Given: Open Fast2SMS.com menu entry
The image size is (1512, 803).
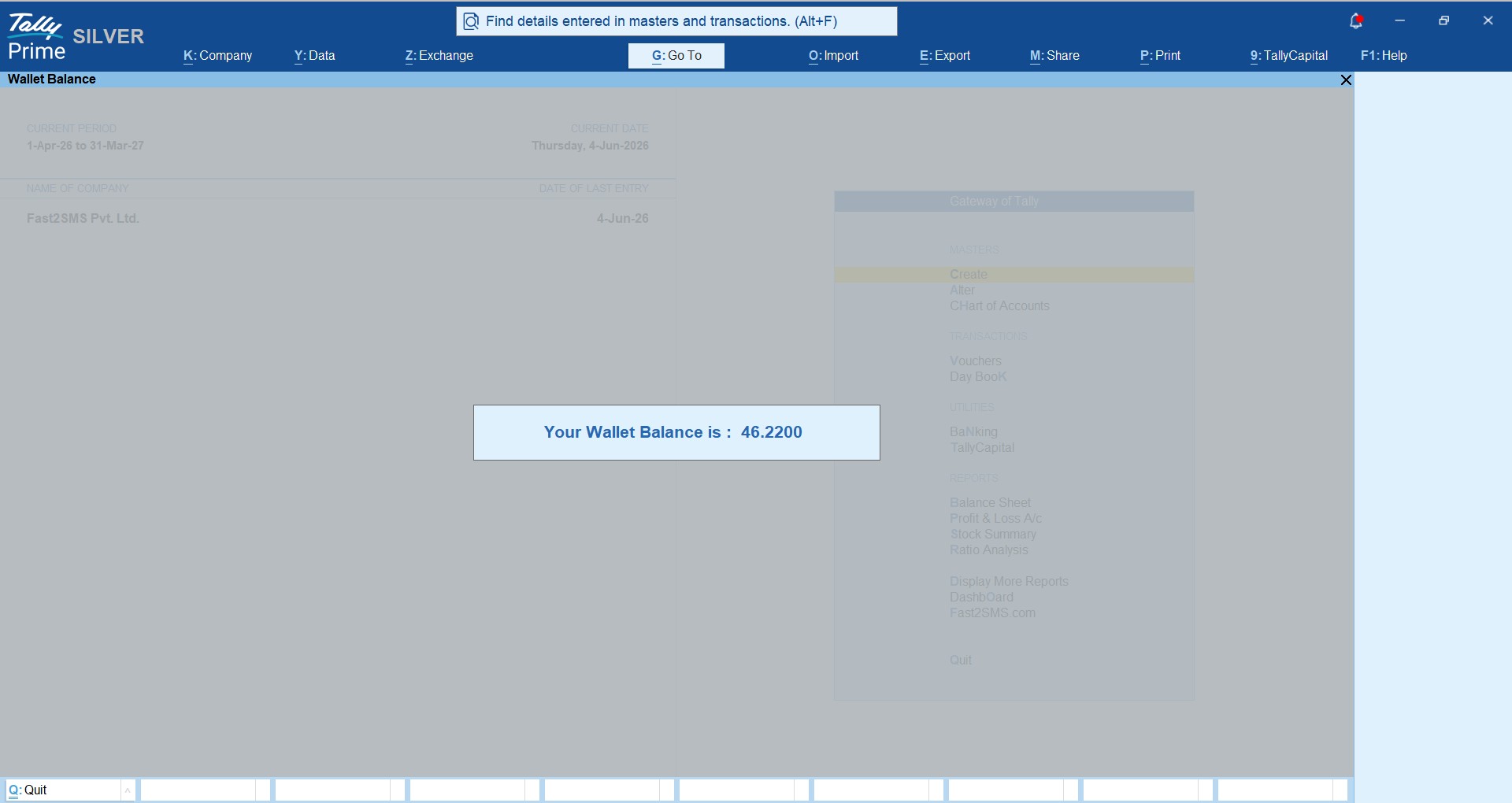Looking at the screenshot, I should click(992, 613).
